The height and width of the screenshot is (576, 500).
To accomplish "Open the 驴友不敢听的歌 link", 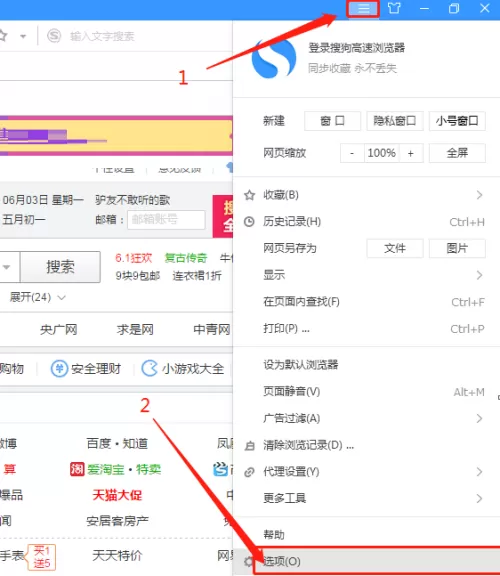I will pos(133,200).
